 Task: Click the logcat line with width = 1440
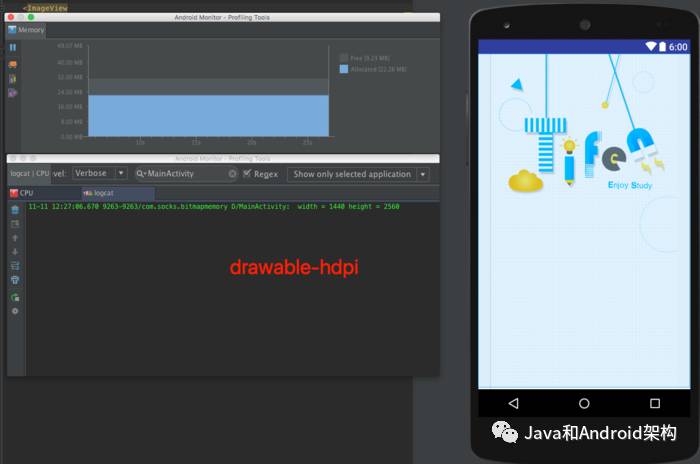point(214,207)
